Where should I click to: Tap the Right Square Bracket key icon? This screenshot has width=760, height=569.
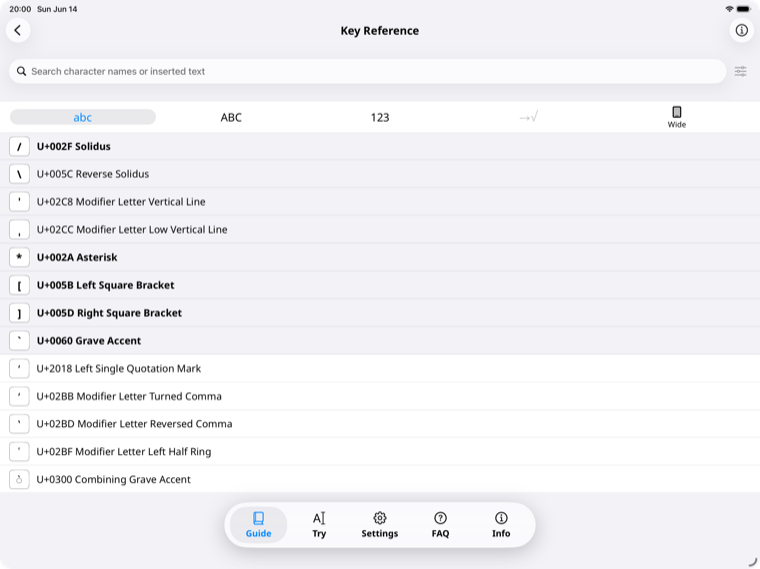(19, 313)
